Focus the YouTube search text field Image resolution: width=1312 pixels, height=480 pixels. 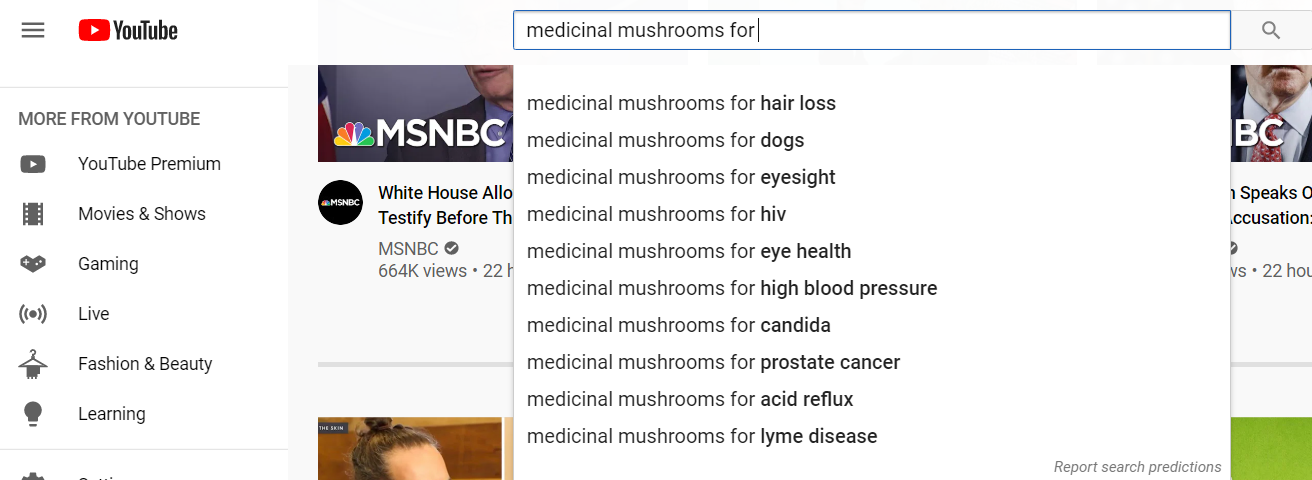point(870,30)
